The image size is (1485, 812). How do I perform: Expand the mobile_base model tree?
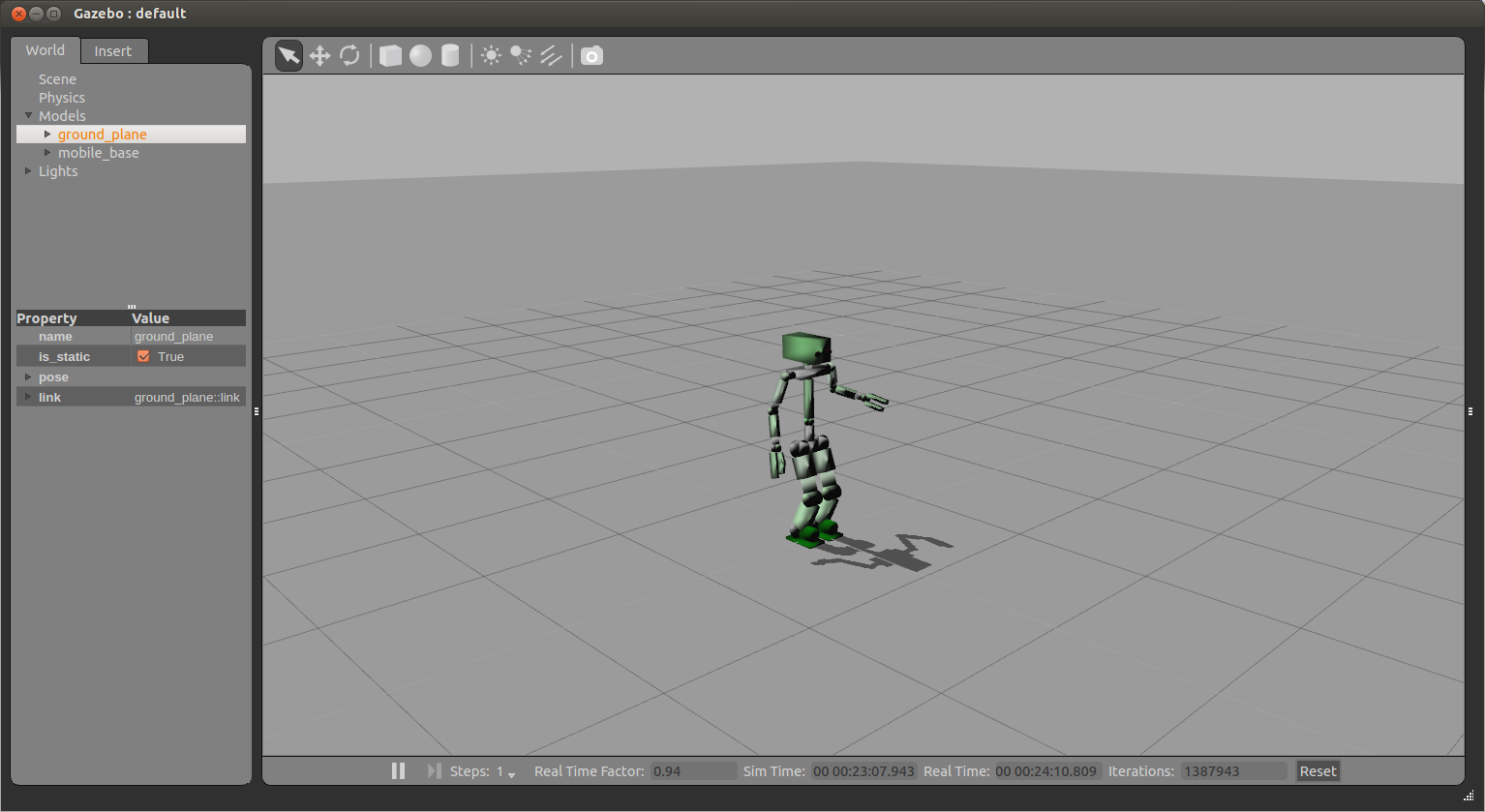pos(47,153)
